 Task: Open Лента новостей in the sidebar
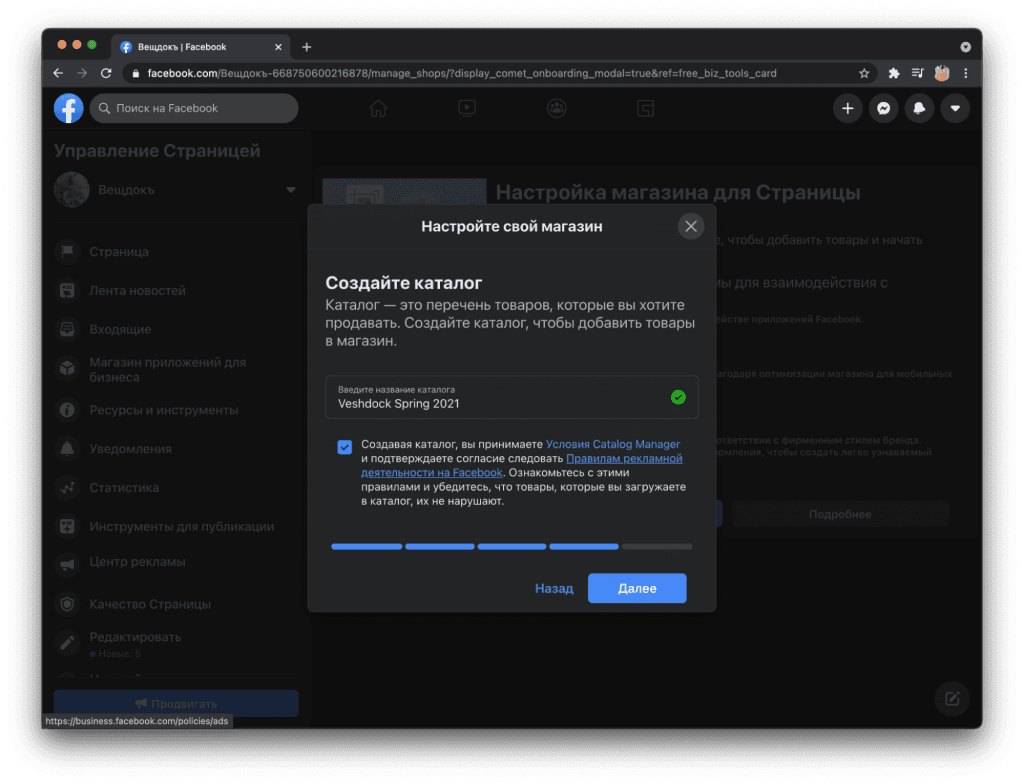coord(137,291)
